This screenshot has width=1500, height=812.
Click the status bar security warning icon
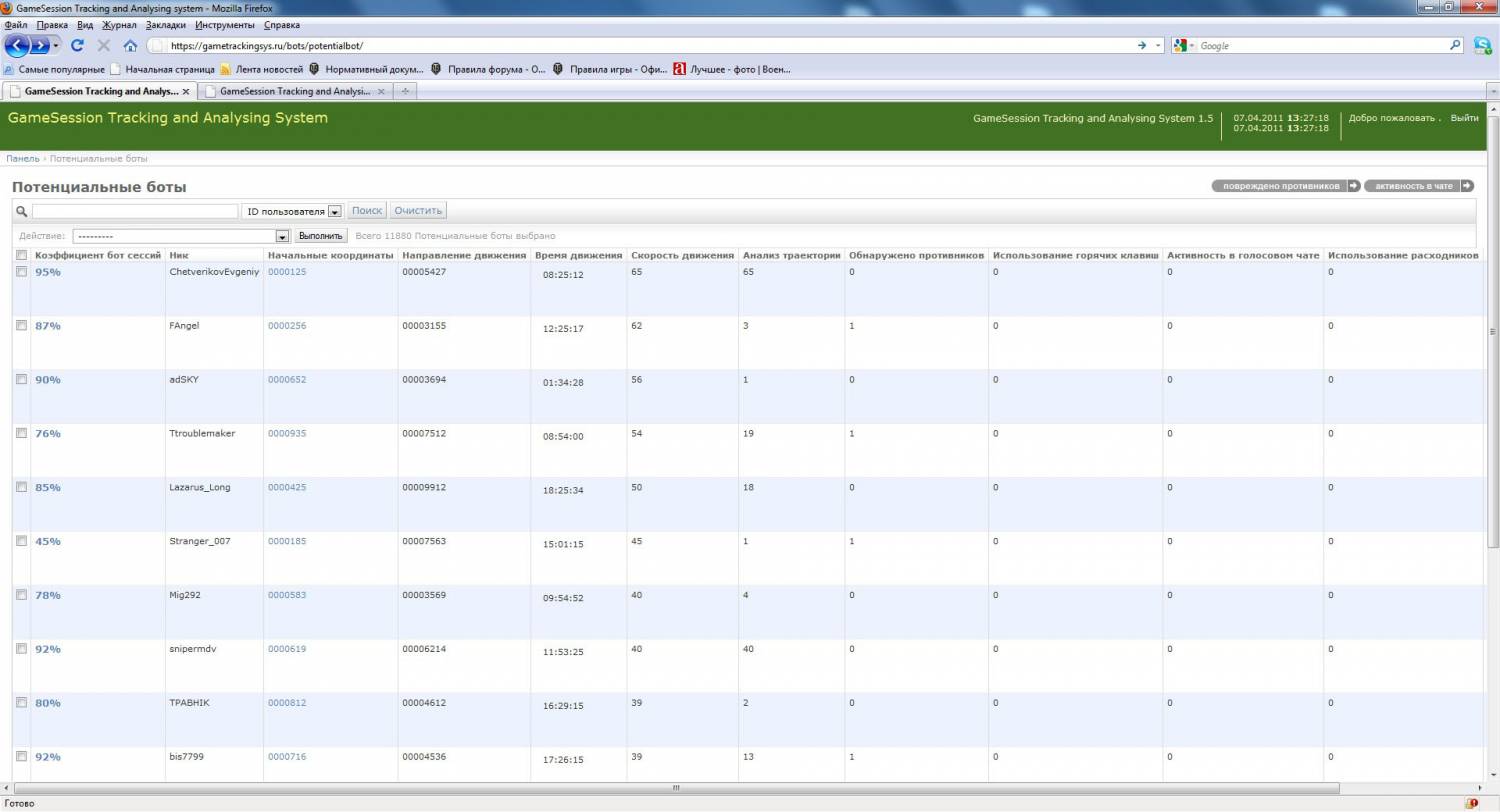1472,803
